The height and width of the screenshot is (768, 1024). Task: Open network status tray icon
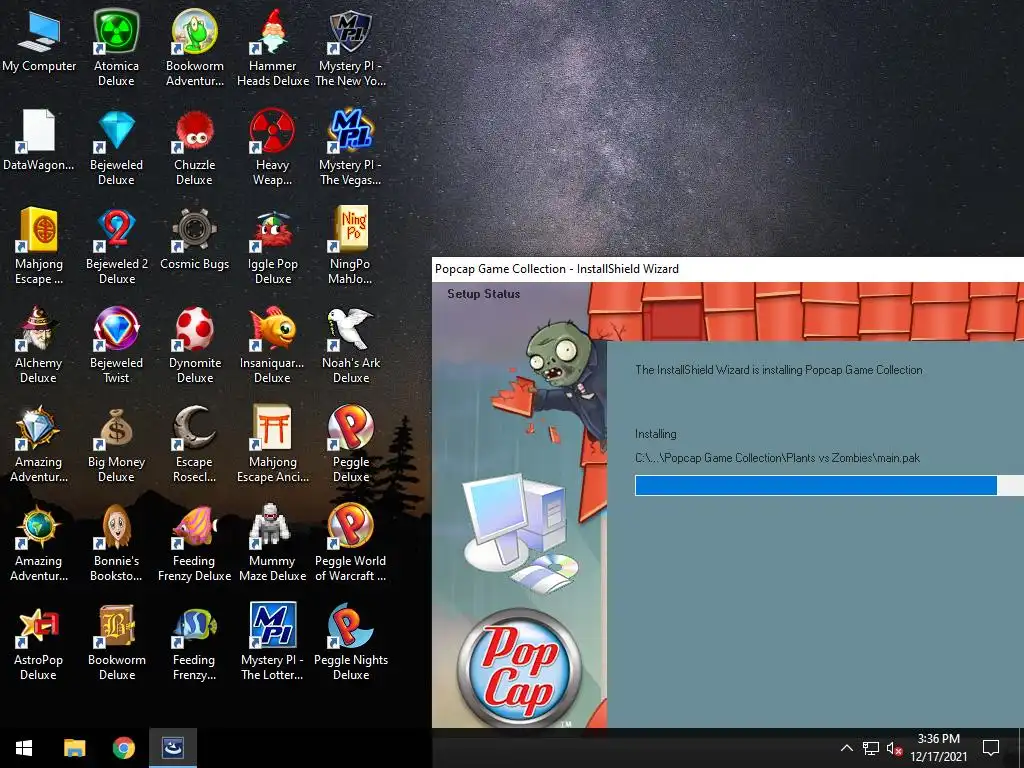871,748
